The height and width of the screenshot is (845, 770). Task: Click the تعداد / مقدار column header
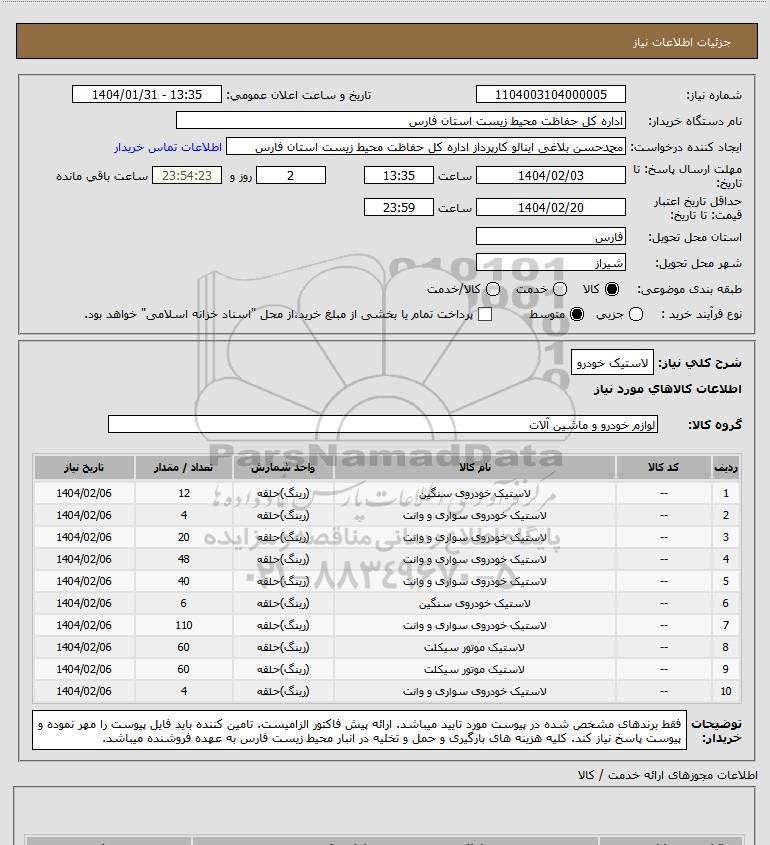183,467
